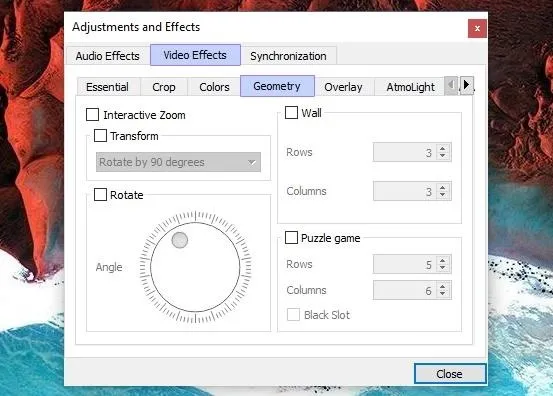Toggle the Black Slot checkbox
Screen dimensions: 553x396
(x=293, y=315)
